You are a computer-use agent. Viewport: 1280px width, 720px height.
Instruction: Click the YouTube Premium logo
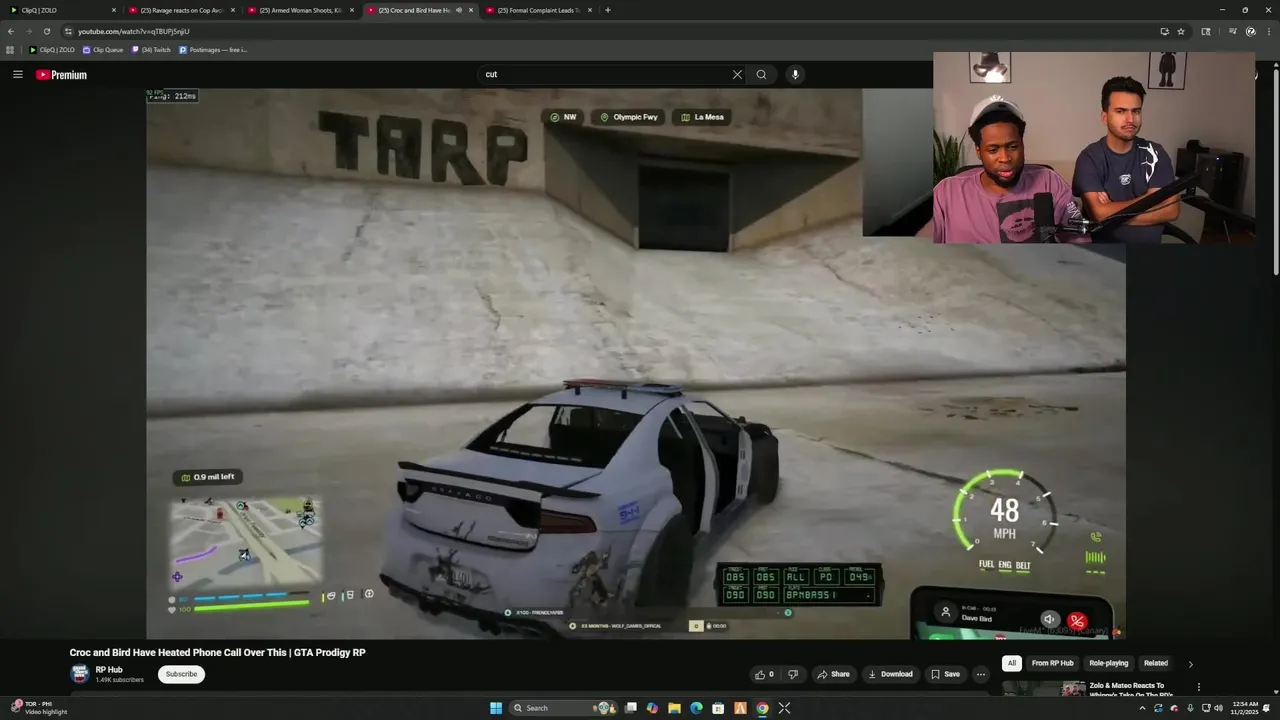pos(61,75)
